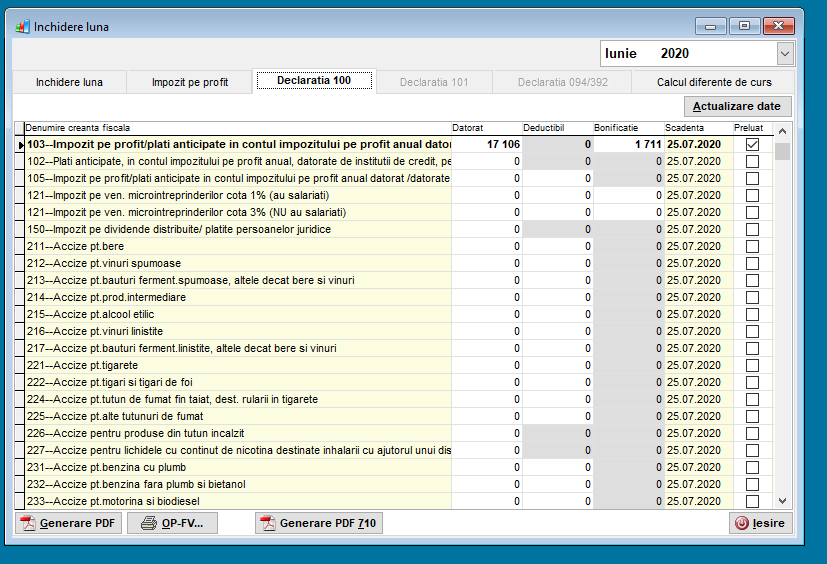
Task: Click the Scadenta column header
Action: coord(698,128)
